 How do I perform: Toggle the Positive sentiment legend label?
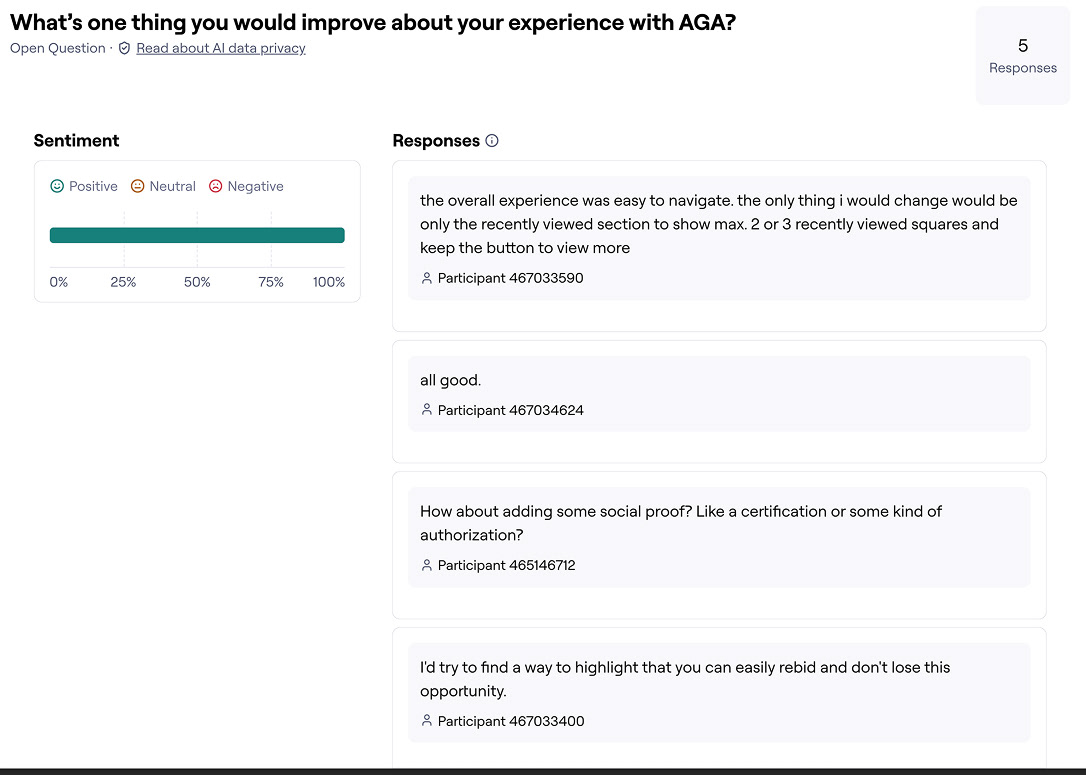click(93, 186)
